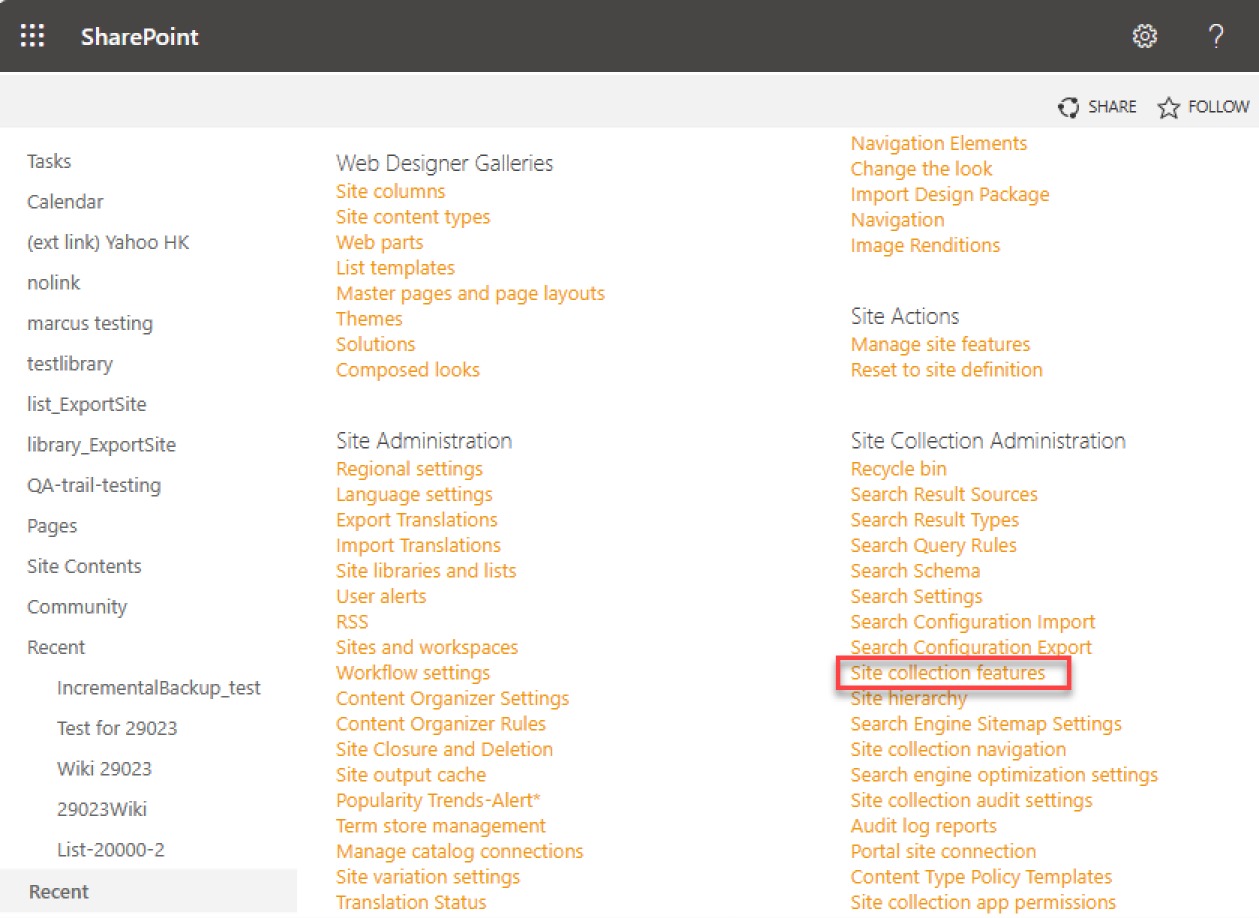
Task: Select Calendar in left navigation
Action: [65, 202]
